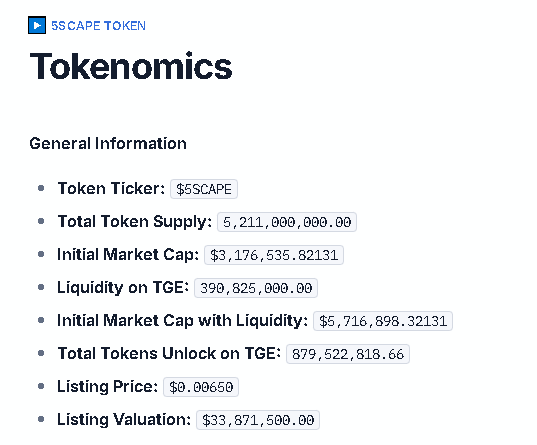The image size is (537, 445).
Task: Click the $5SCAPE ticker code badge
Action: tap(204, 189)
